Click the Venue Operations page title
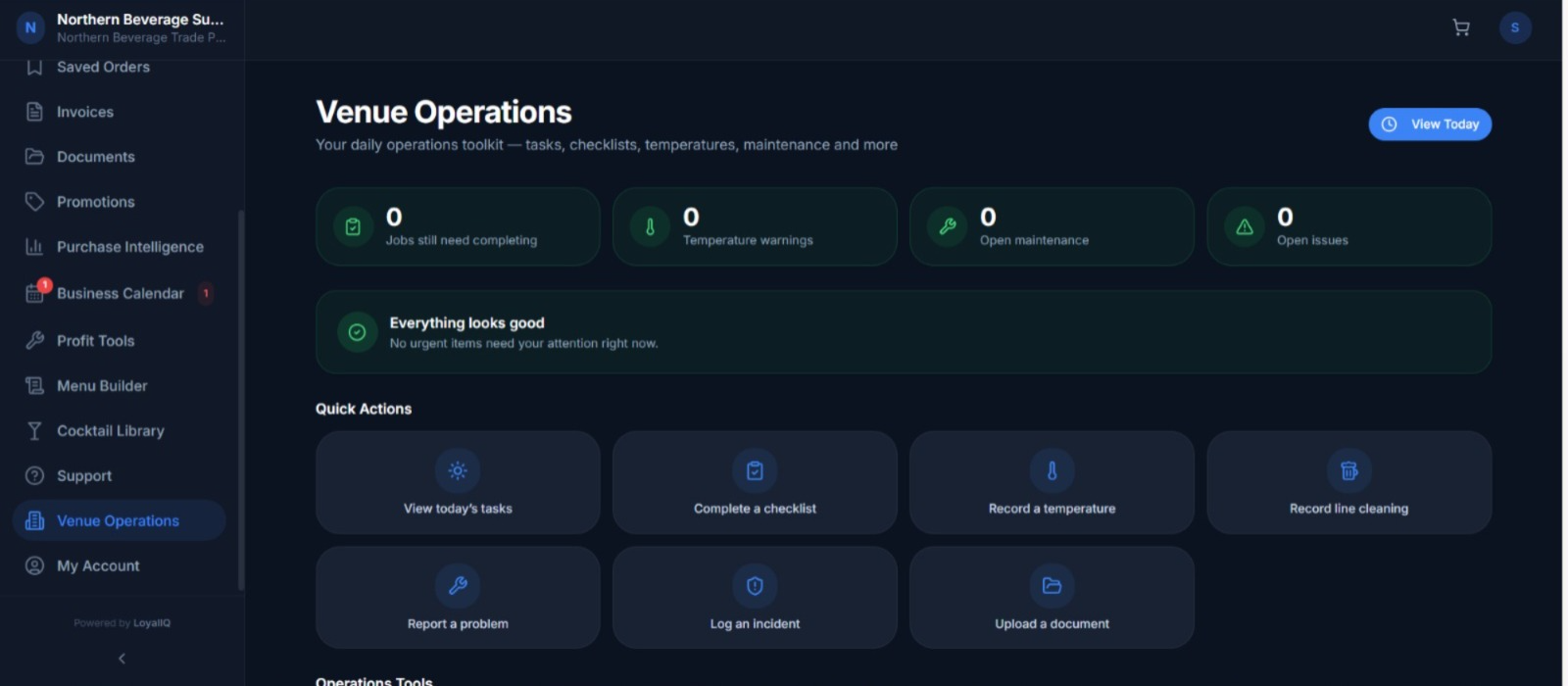 pos(443,112)
